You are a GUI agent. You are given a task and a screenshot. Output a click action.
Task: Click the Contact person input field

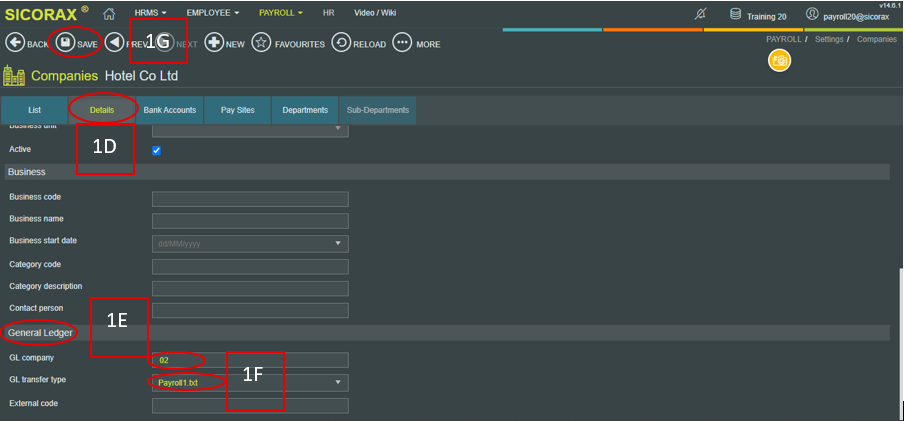[250, 311]
